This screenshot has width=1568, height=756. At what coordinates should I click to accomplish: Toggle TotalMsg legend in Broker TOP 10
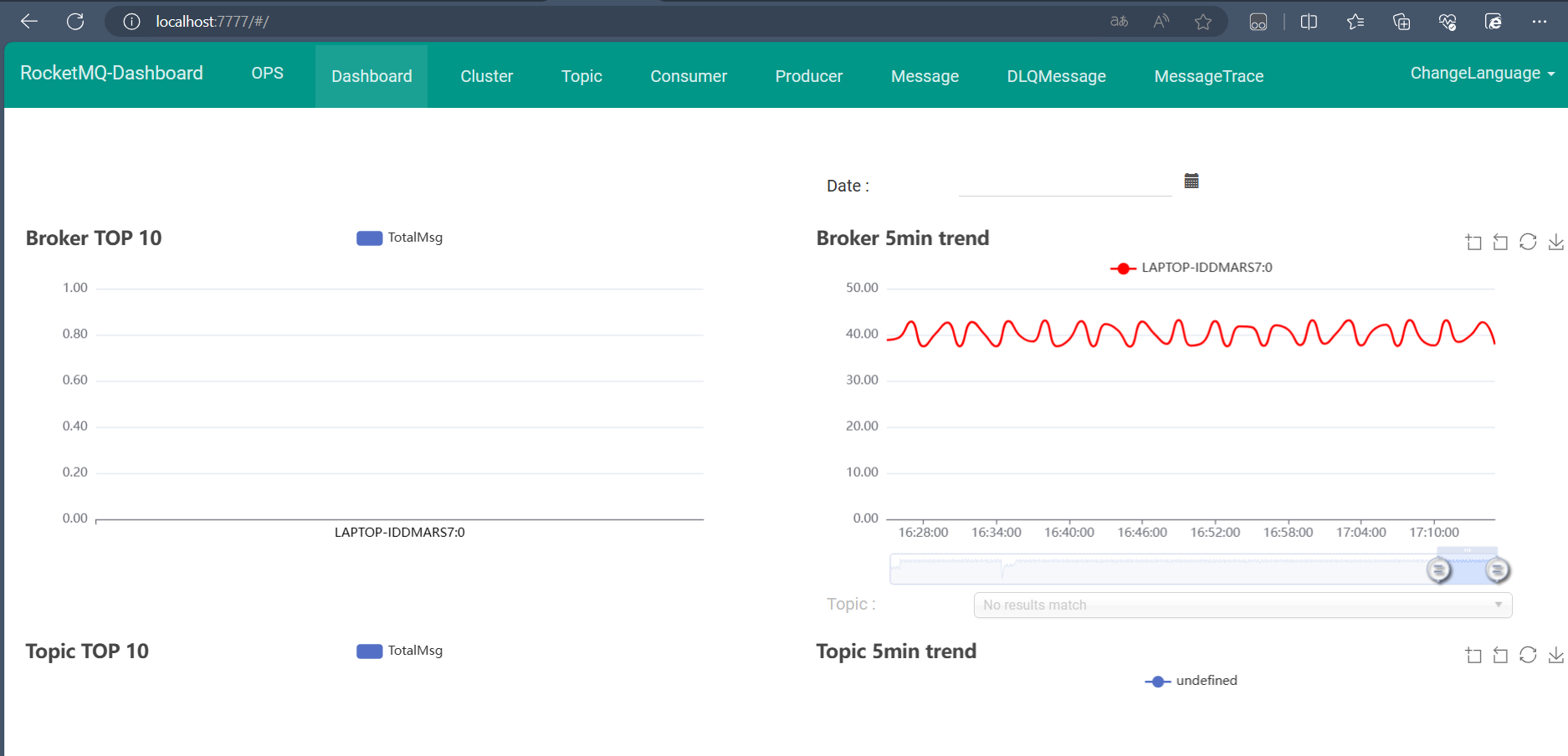click(x=399, y=238)
